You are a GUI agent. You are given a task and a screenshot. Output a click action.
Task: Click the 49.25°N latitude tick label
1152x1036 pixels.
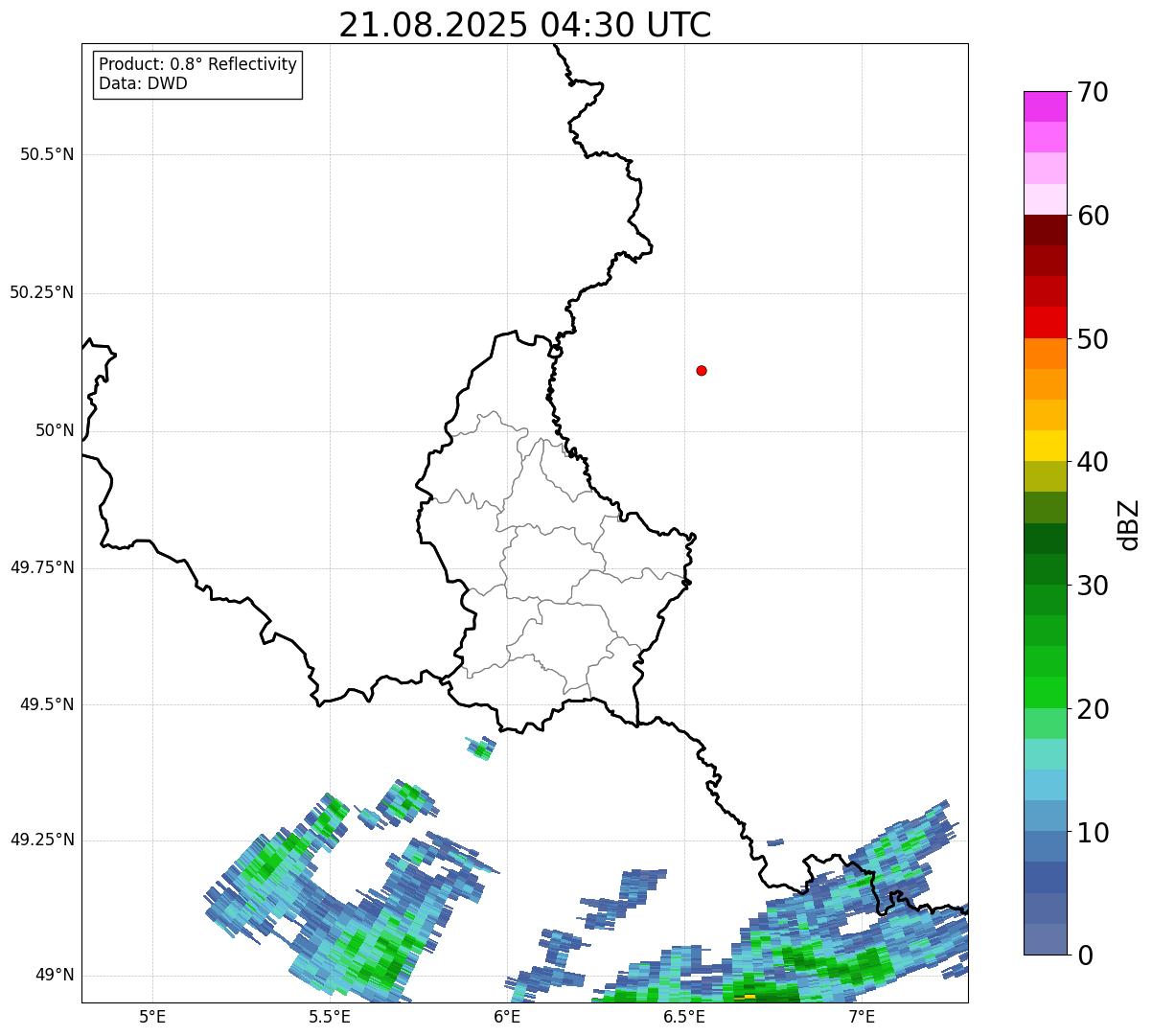pyautogui.click(x=42, y=840)
